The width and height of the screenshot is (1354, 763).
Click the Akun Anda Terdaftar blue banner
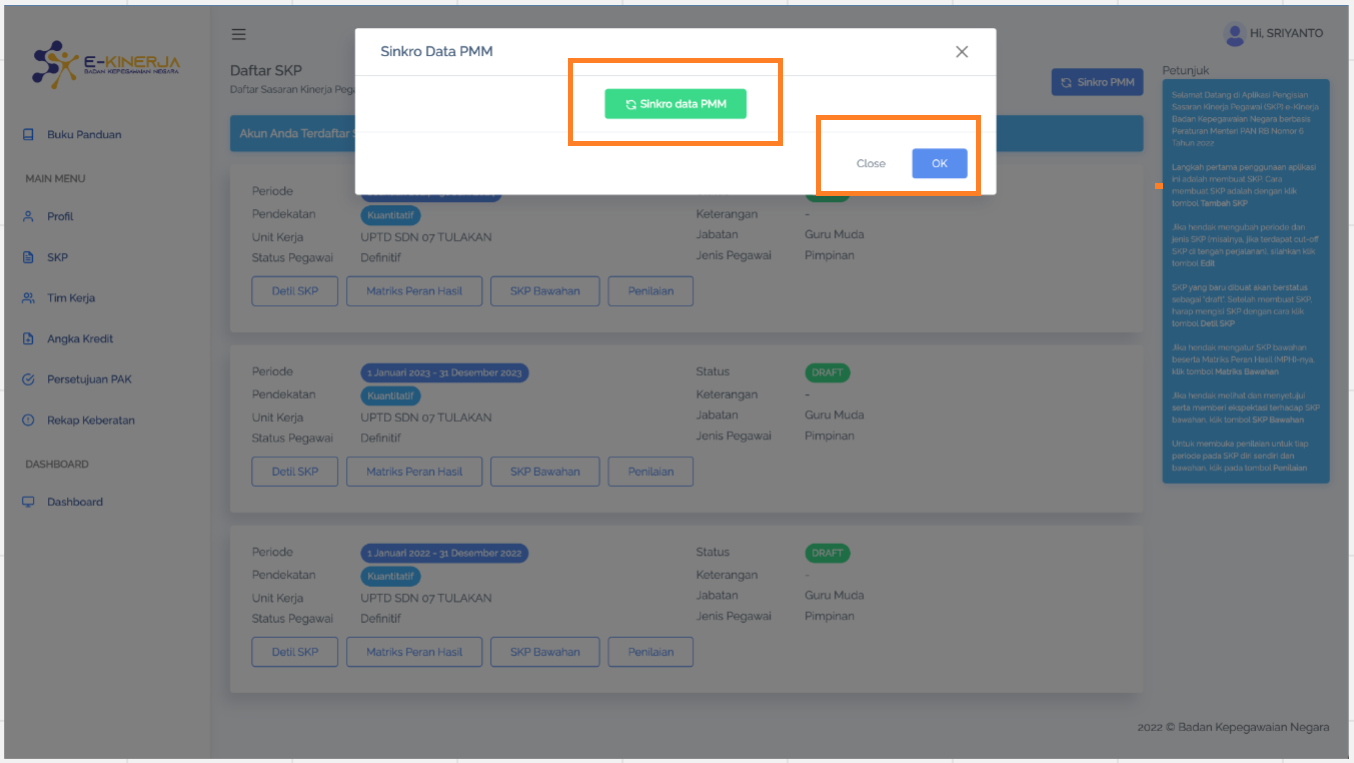click(x=687, y=133)
